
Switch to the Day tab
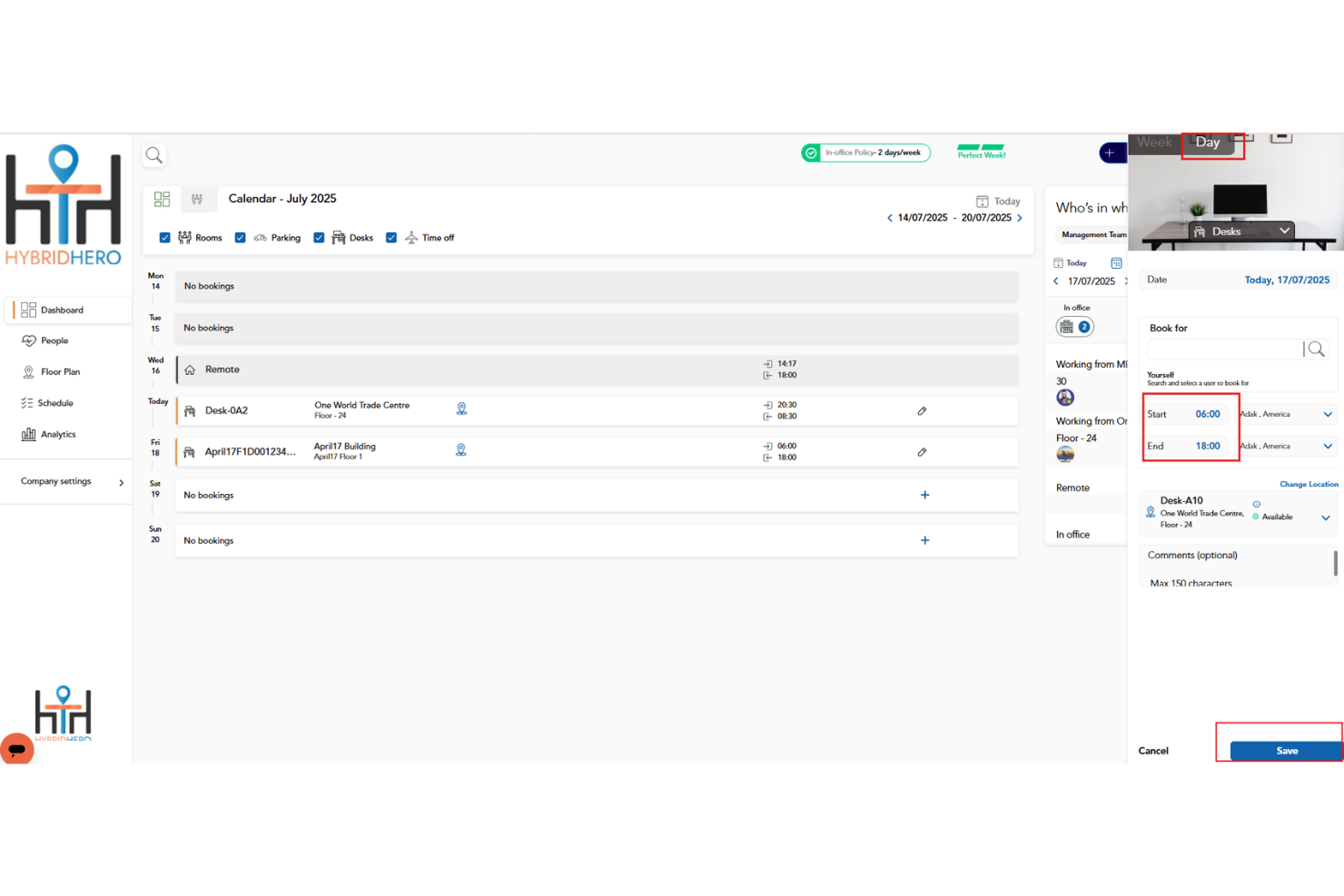click(x=1208, y=142)
